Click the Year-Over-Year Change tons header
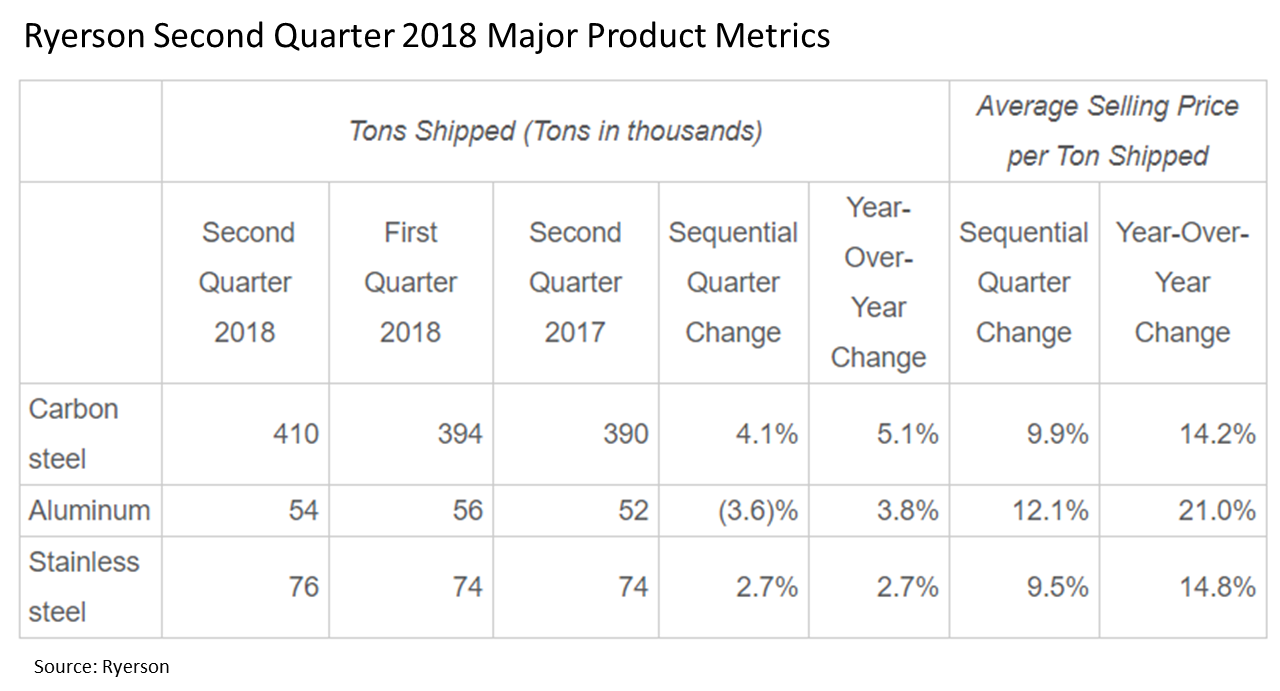The image size is (1280, 691). pyautogui.click(x=878, y=282)
